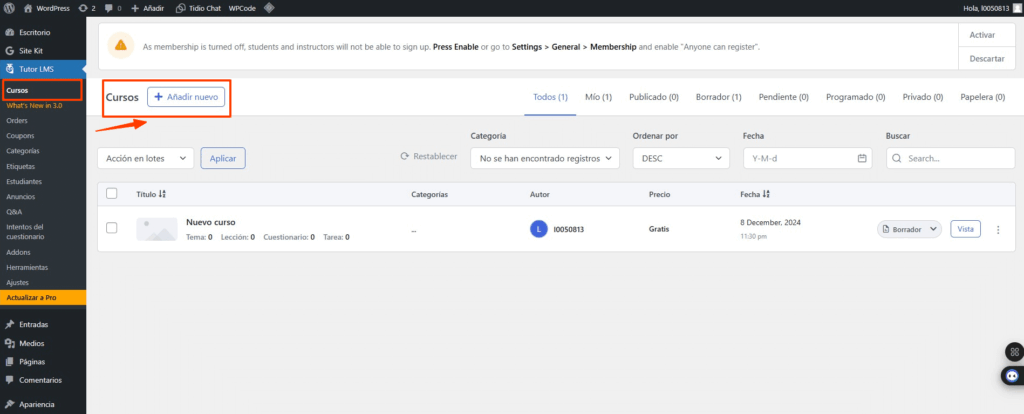Open Addons submenu item

click(18, 252)
